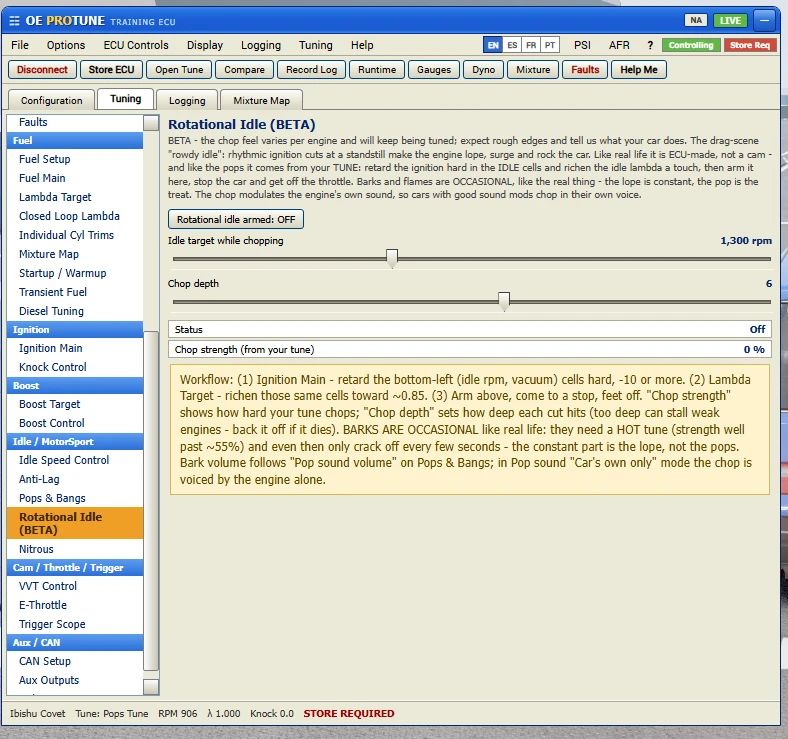Collapse the Fuel section header

pyautogui.click(x=75, y=140)
